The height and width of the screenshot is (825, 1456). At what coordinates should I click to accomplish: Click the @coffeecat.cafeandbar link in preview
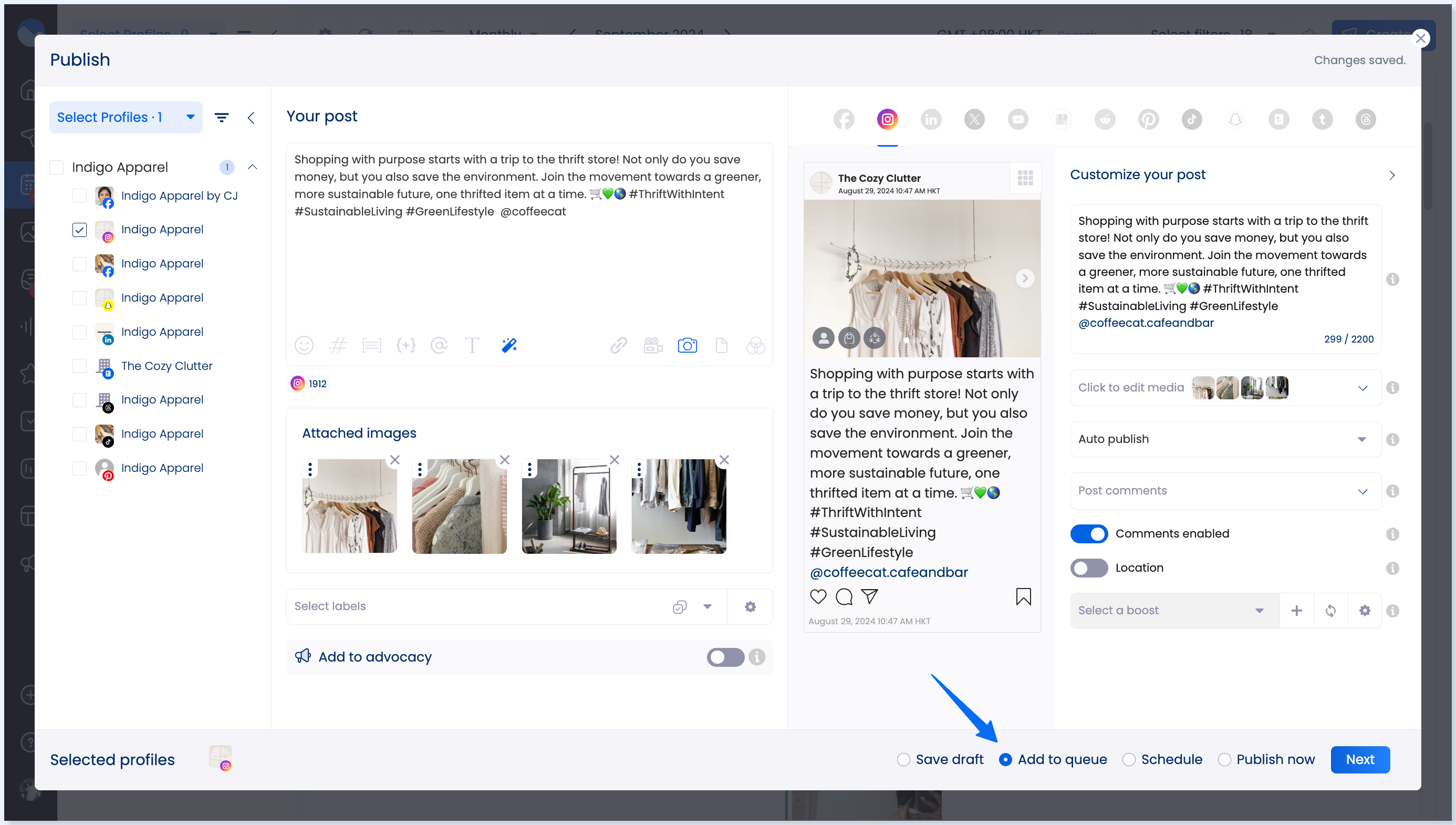pos(889,572)
